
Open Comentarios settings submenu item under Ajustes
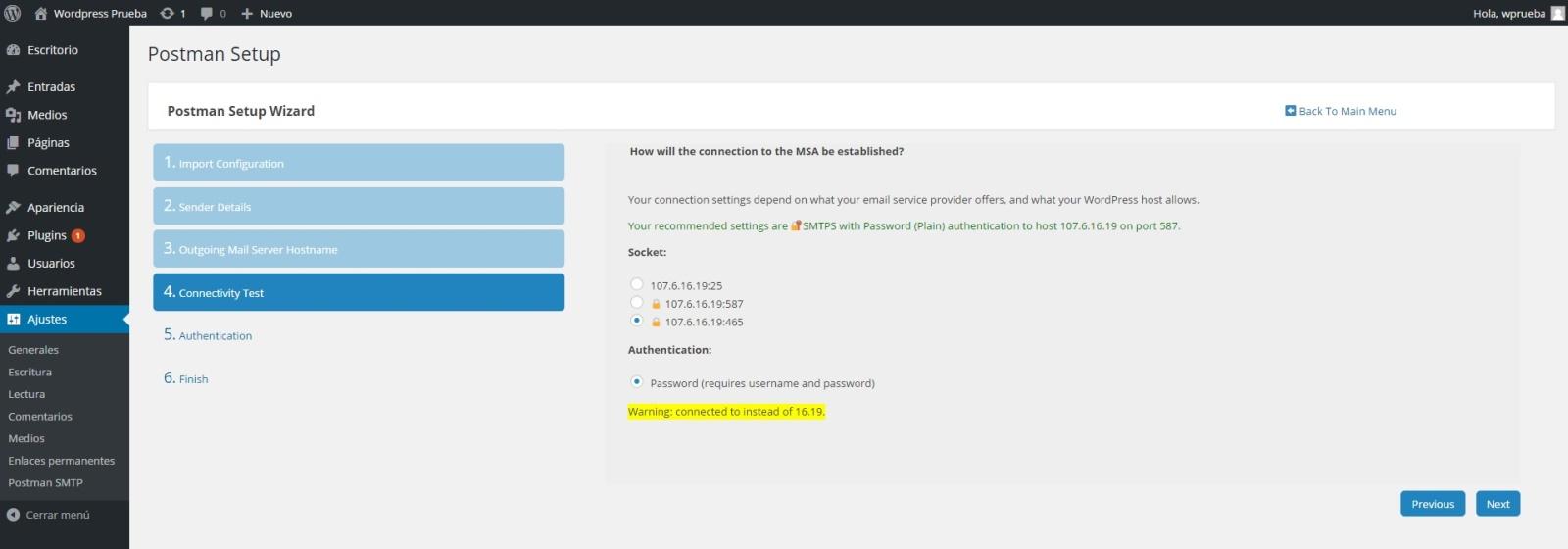[x=40, y=417]
